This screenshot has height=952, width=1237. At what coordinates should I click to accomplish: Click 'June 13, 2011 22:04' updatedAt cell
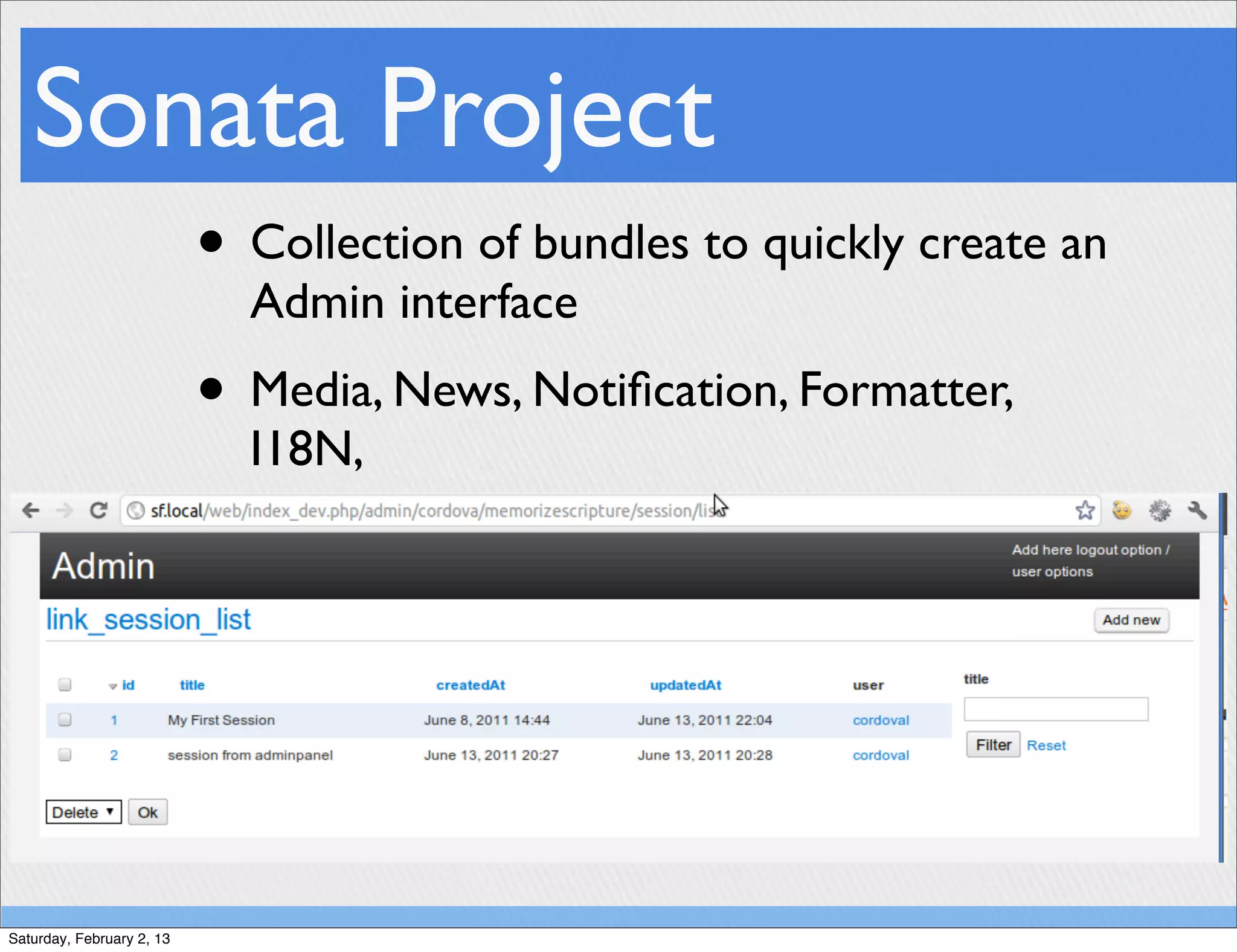coord(705,720)
